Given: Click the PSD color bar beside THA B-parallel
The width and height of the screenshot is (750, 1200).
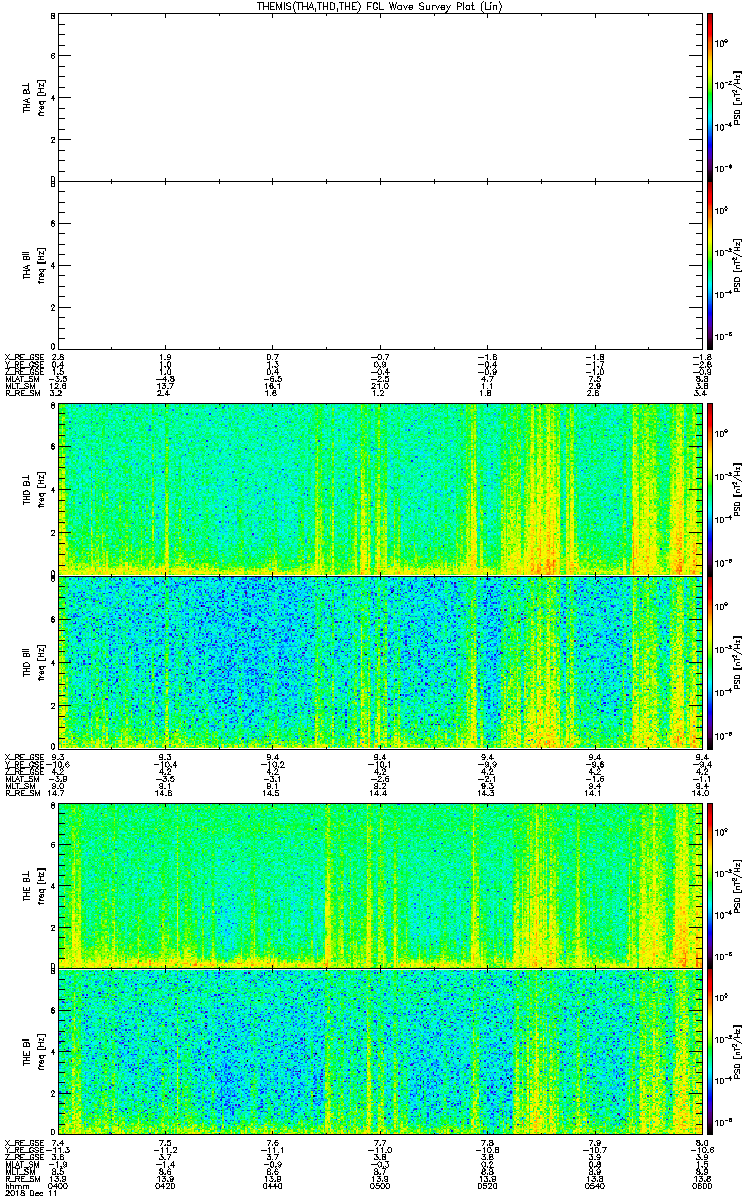Looking at the screenshot, I should click(x=710, y=263).
